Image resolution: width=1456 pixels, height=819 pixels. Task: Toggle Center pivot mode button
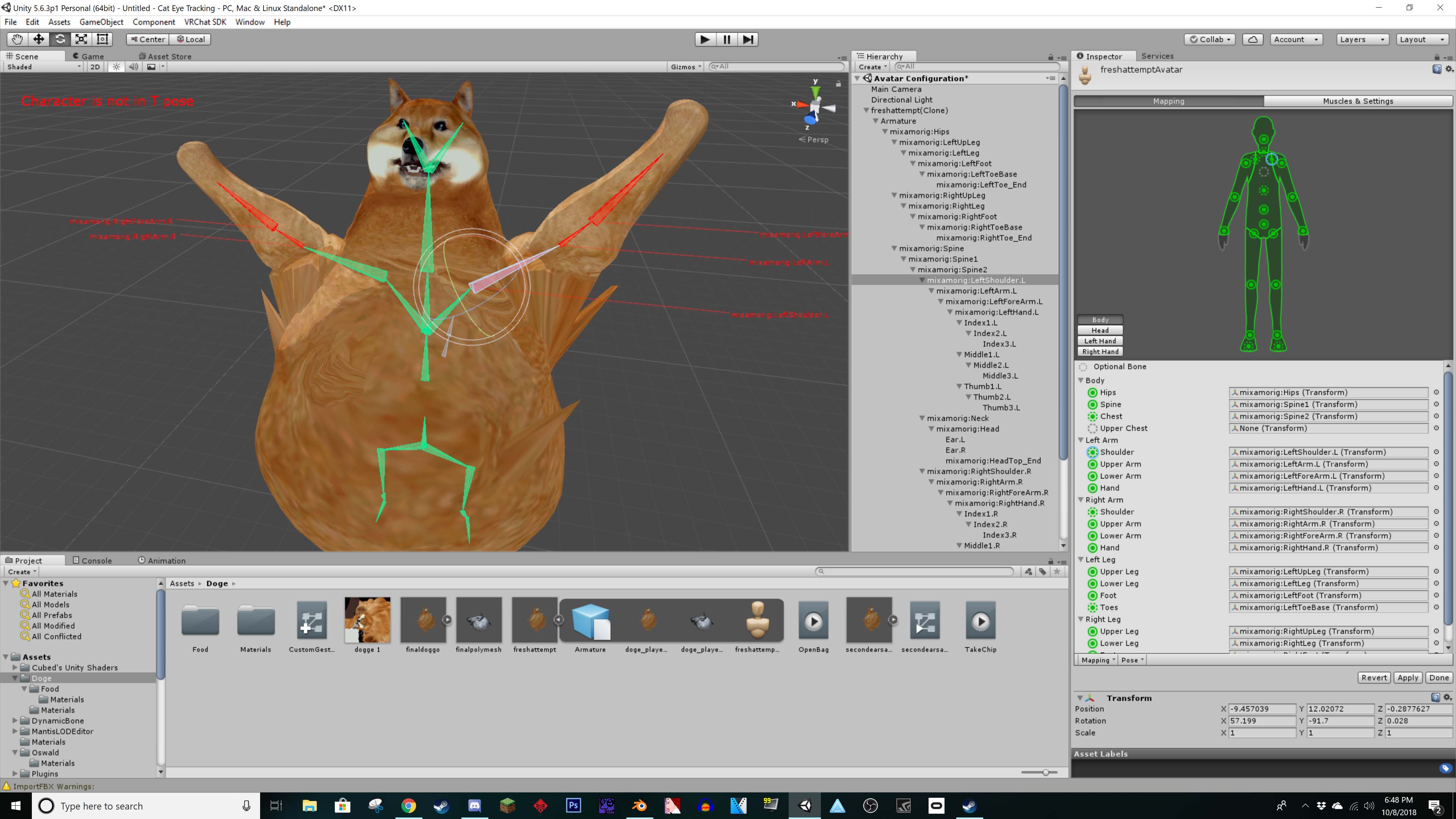click(x=147, y=39)
